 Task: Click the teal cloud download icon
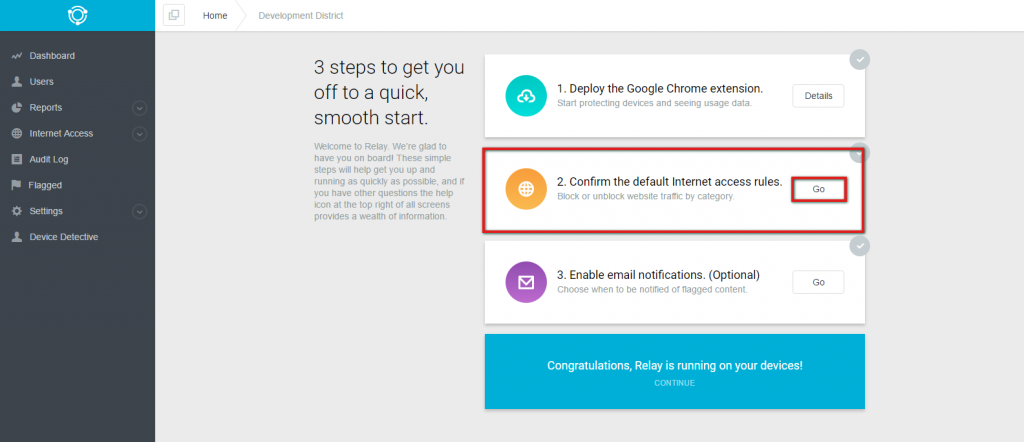tap(526, 96)
